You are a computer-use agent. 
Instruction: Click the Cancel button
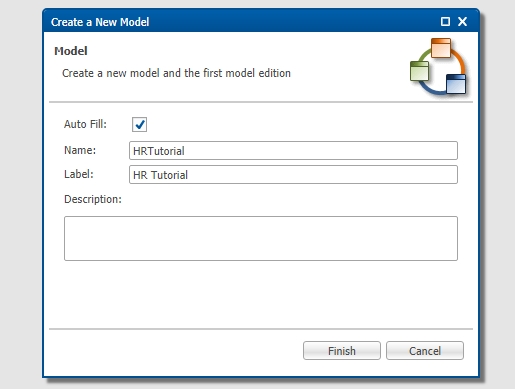point(425,351)
